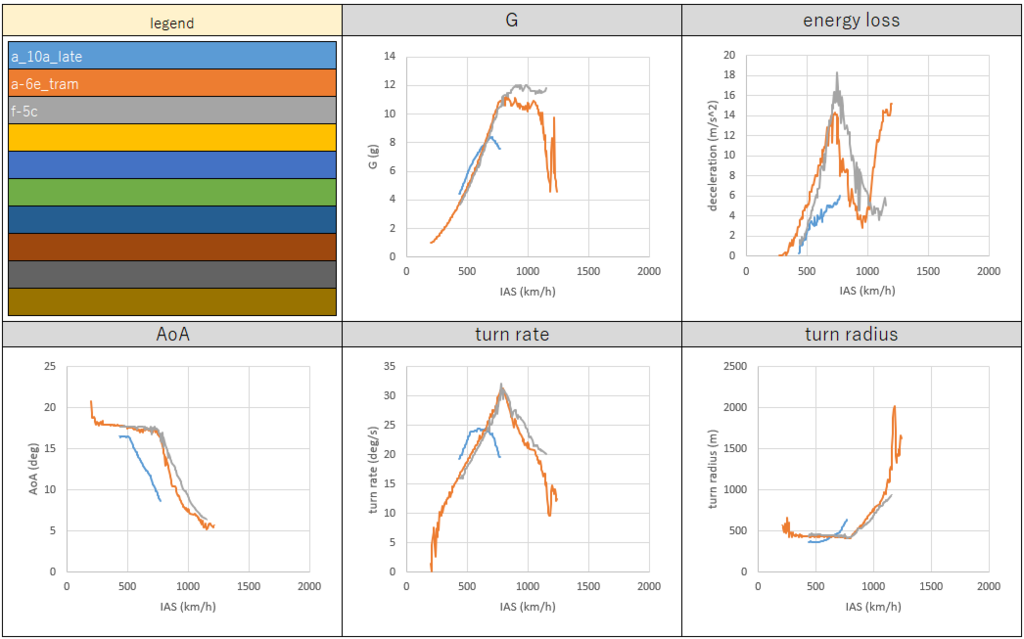Select the 'energy loss' title cell

[852, 22]
